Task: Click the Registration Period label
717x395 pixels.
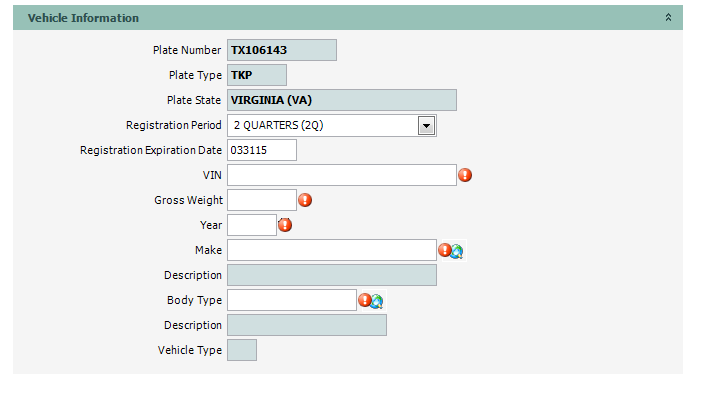Action: point(174,125)
